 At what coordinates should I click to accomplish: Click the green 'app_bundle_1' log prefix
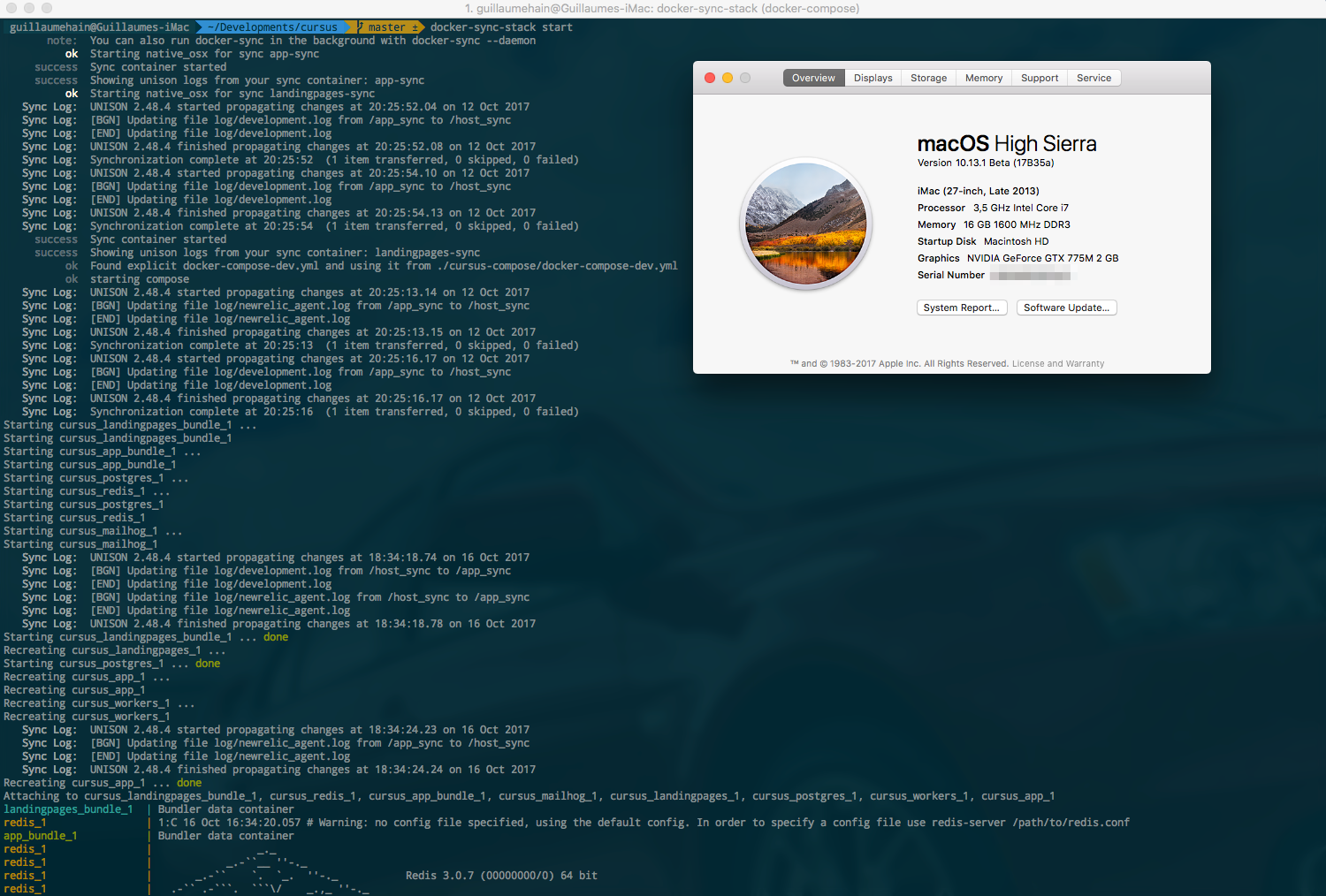pos(41,836)
